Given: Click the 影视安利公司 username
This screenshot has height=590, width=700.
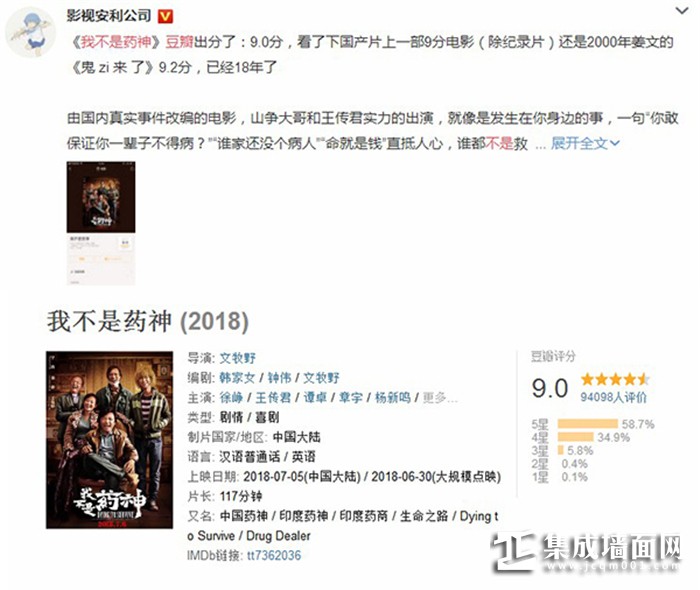Looking at the screenshot, I should click(x=109, y=16).
